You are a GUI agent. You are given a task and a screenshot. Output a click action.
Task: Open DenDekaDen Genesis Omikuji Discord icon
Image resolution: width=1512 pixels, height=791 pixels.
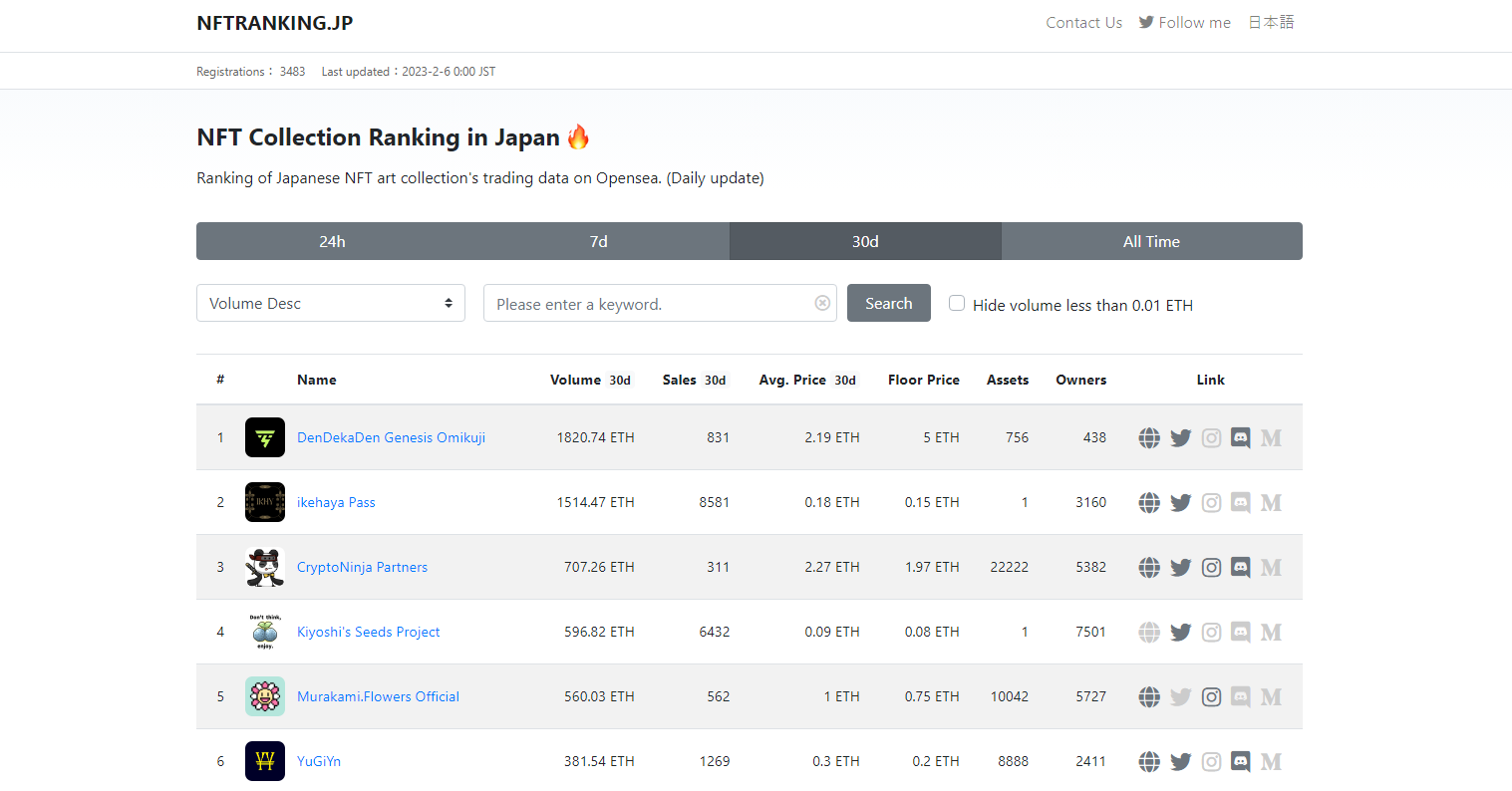point(1241,437)
